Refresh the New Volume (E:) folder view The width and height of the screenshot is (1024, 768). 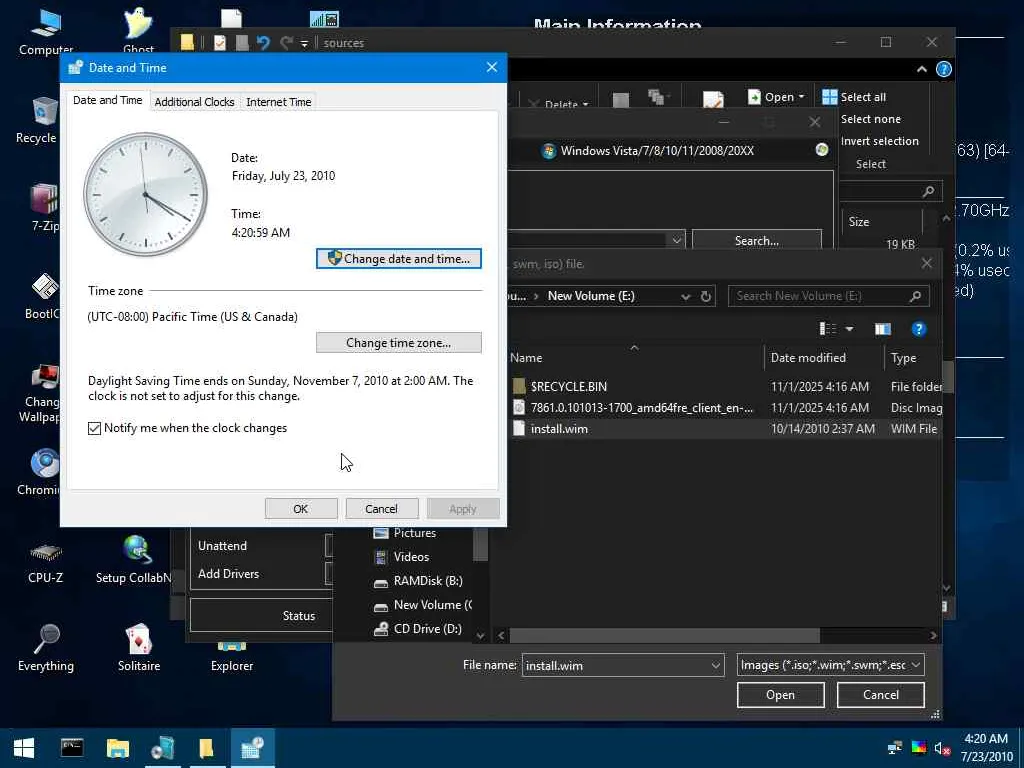[706, 296]
